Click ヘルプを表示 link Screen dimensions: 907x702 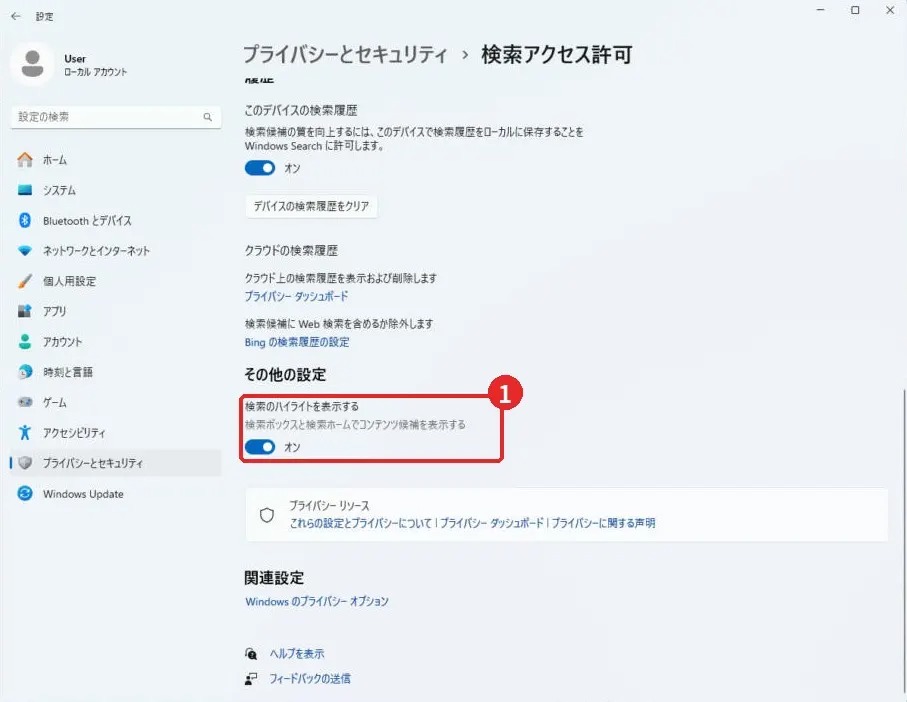click(297, 654)
